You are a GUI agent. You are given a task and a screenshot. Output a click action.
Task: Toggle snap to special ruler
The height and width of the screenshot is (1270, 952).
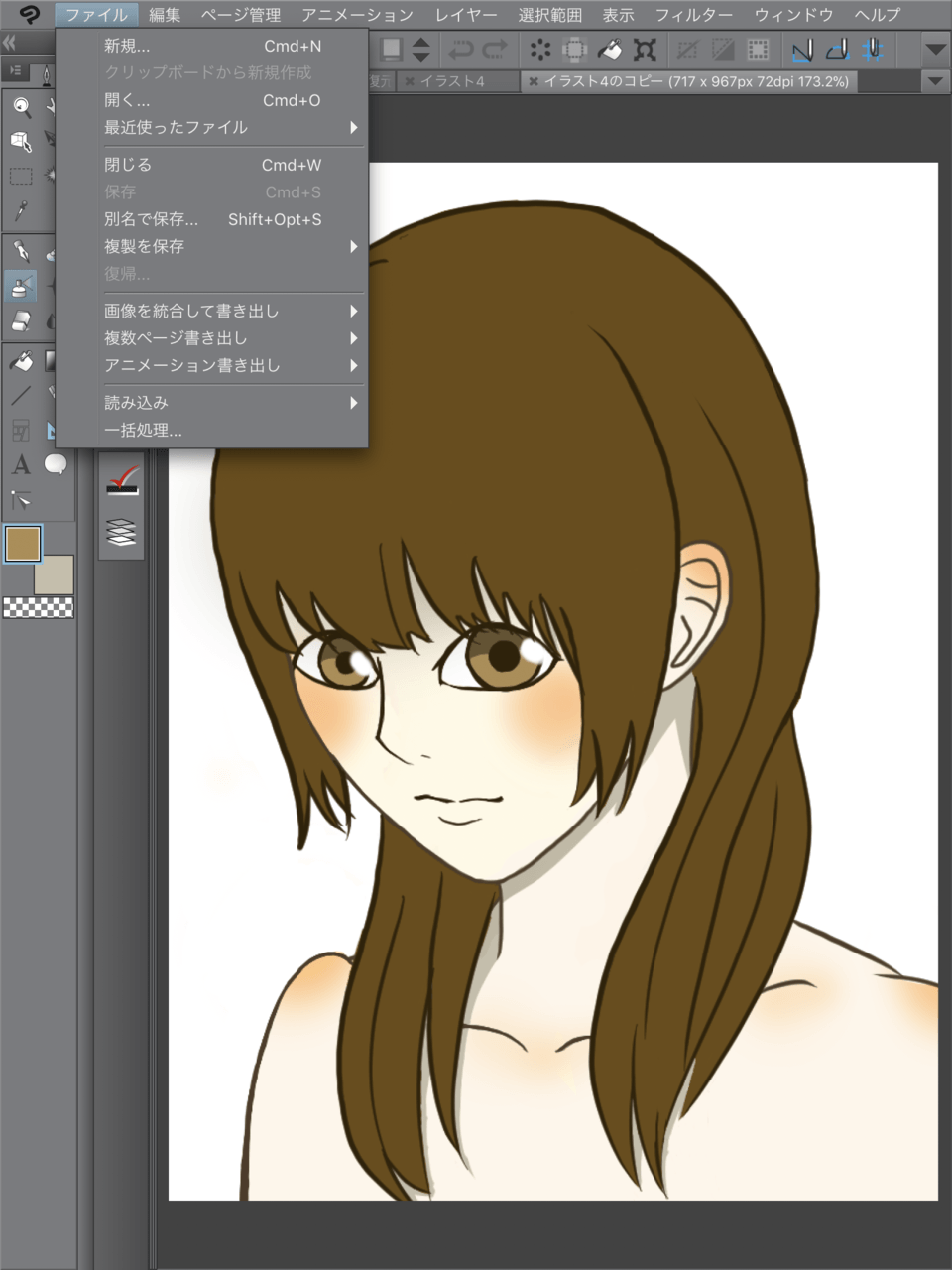[837, 50]
